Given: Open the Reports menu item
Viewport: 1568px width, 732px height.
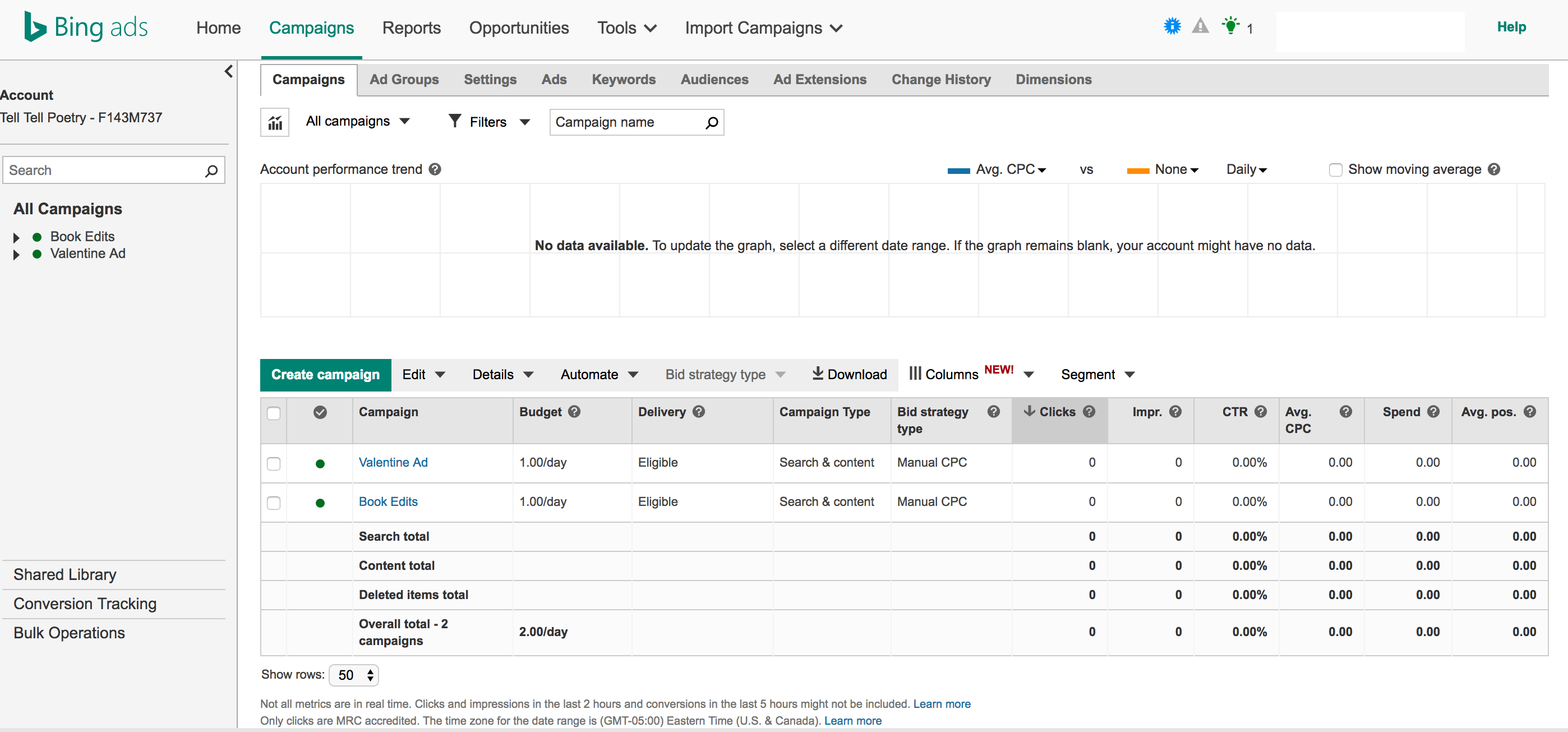Looking at the screenshot, I should point(411,28).
